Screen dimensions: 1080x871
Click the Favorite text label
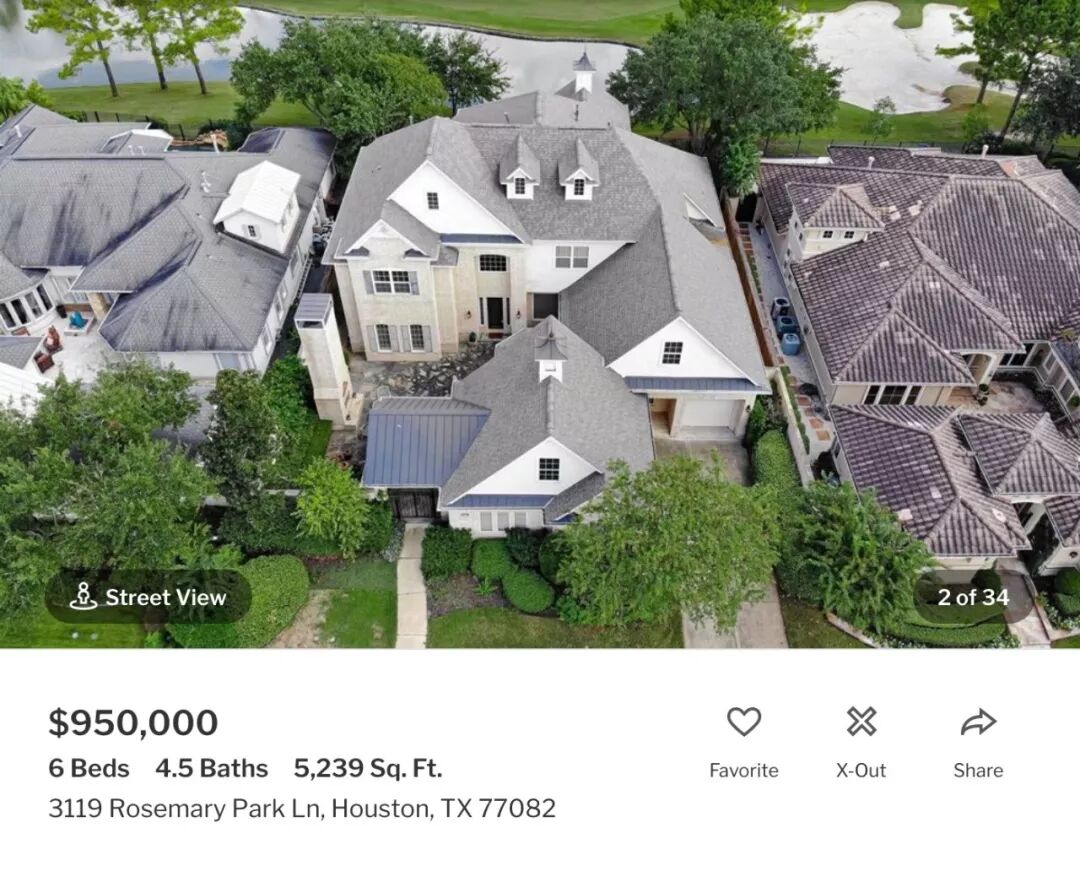pyautogui.click(x=744, y=770)
